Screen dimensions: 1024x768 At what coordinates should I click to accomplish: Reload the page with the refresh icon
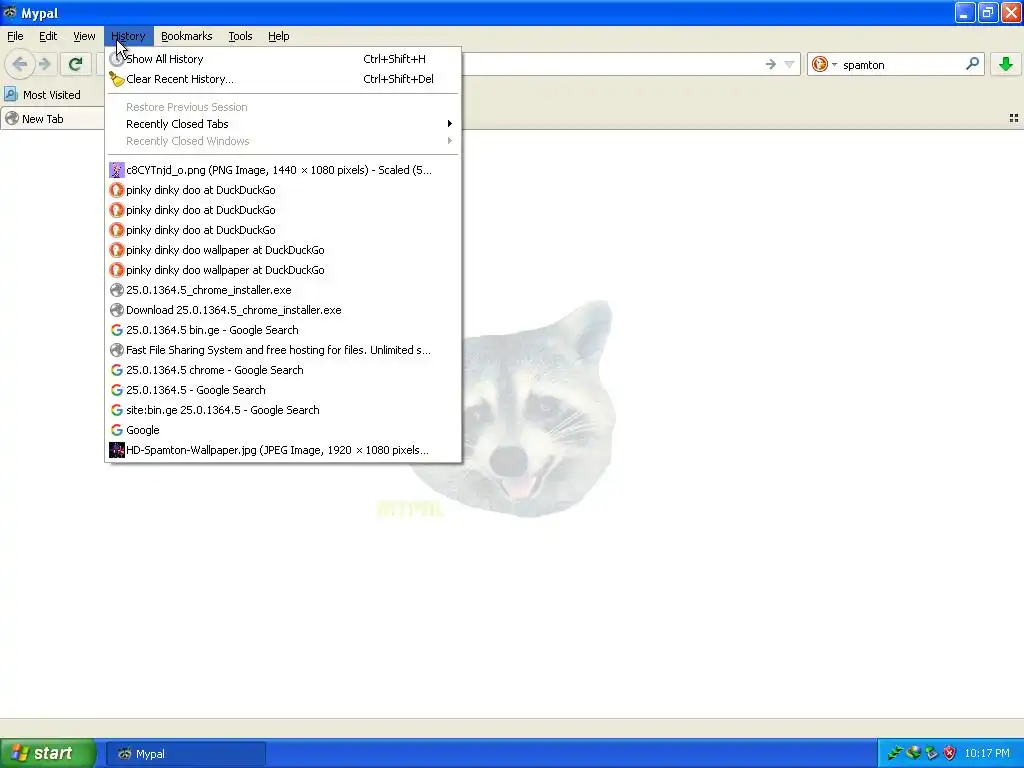tap(75, 64)
